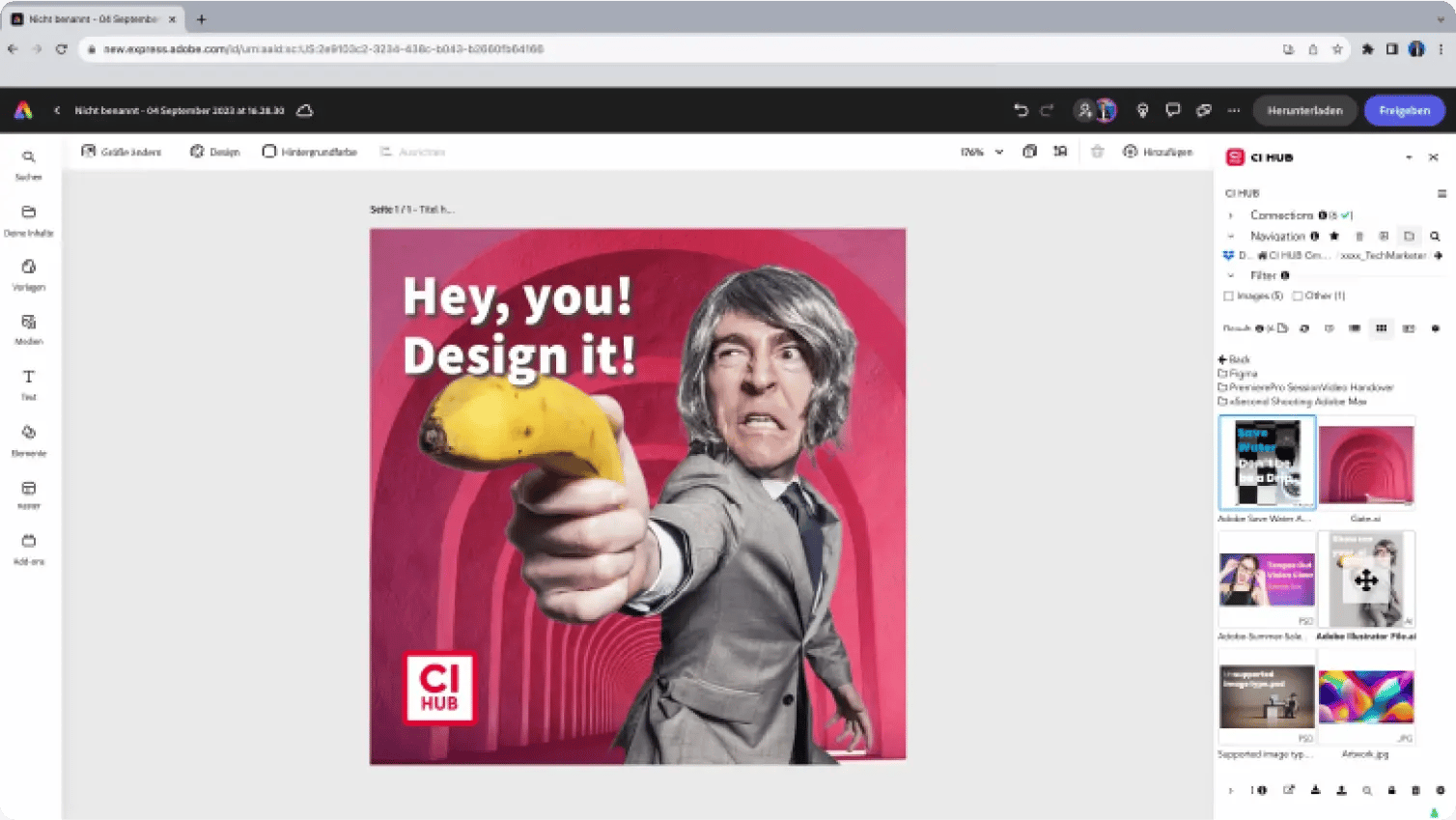The height and width of the screenshot is (820, 1456).
Task: Select the Gate.ai thumbnail
Action: [1366, 464]
